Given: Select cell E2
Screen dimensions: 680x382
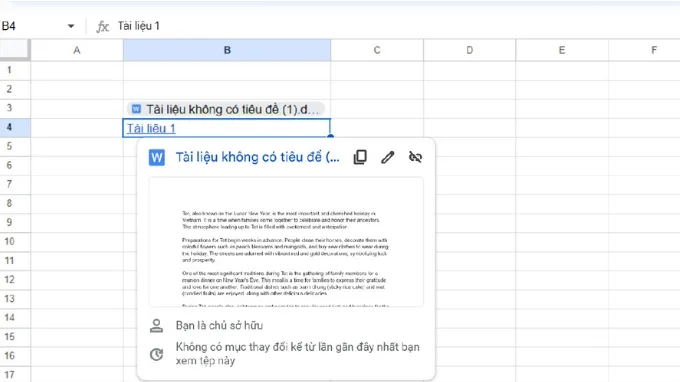Looking at the screenshot, I should (562, 89).
